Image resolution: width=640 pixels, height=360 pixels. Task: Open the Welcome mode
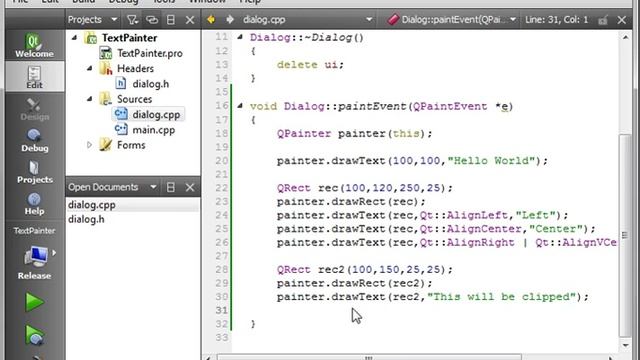point(34,45)
